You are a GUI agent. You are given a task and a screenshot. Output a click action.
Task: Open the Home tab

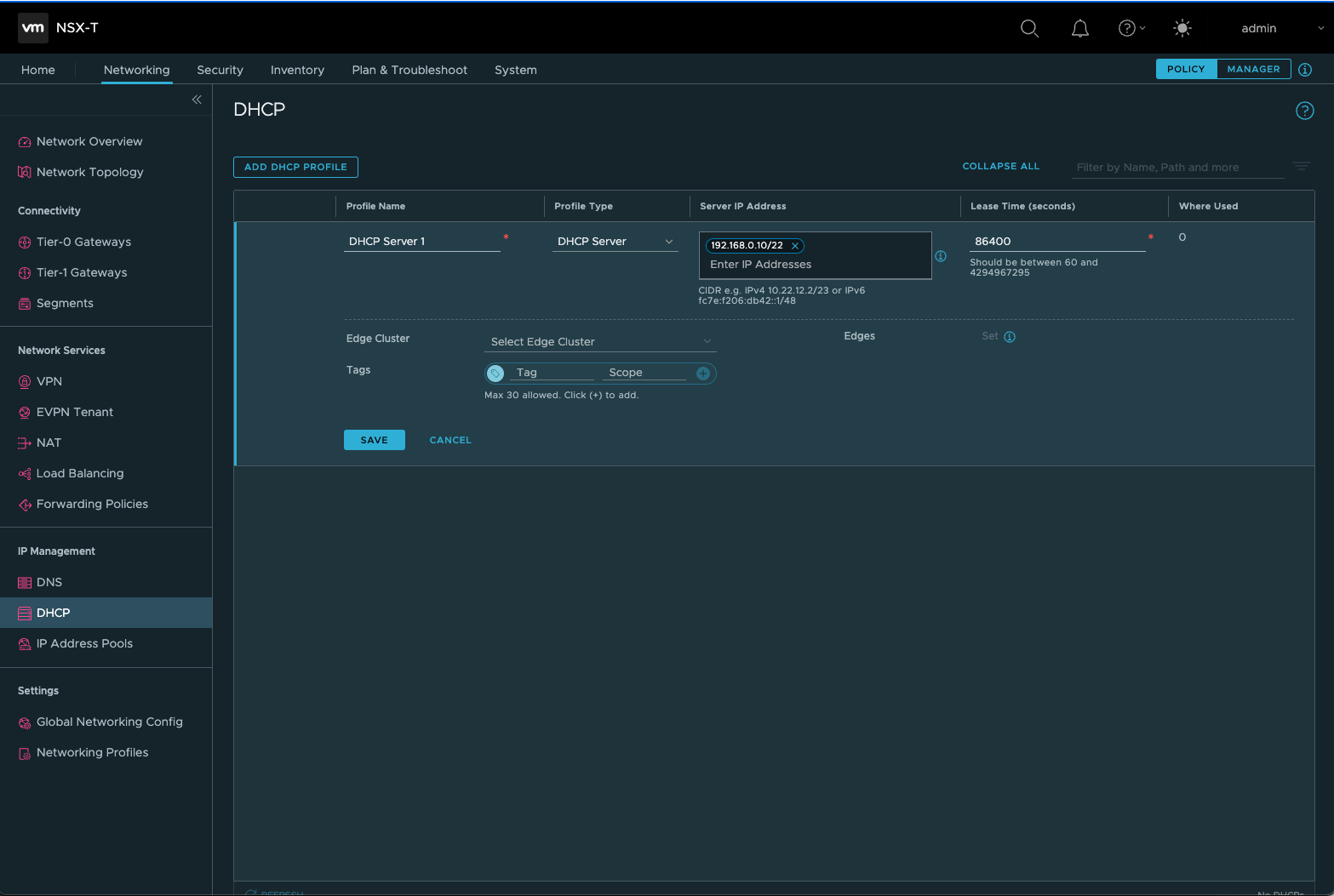click(x=38, y=70)
